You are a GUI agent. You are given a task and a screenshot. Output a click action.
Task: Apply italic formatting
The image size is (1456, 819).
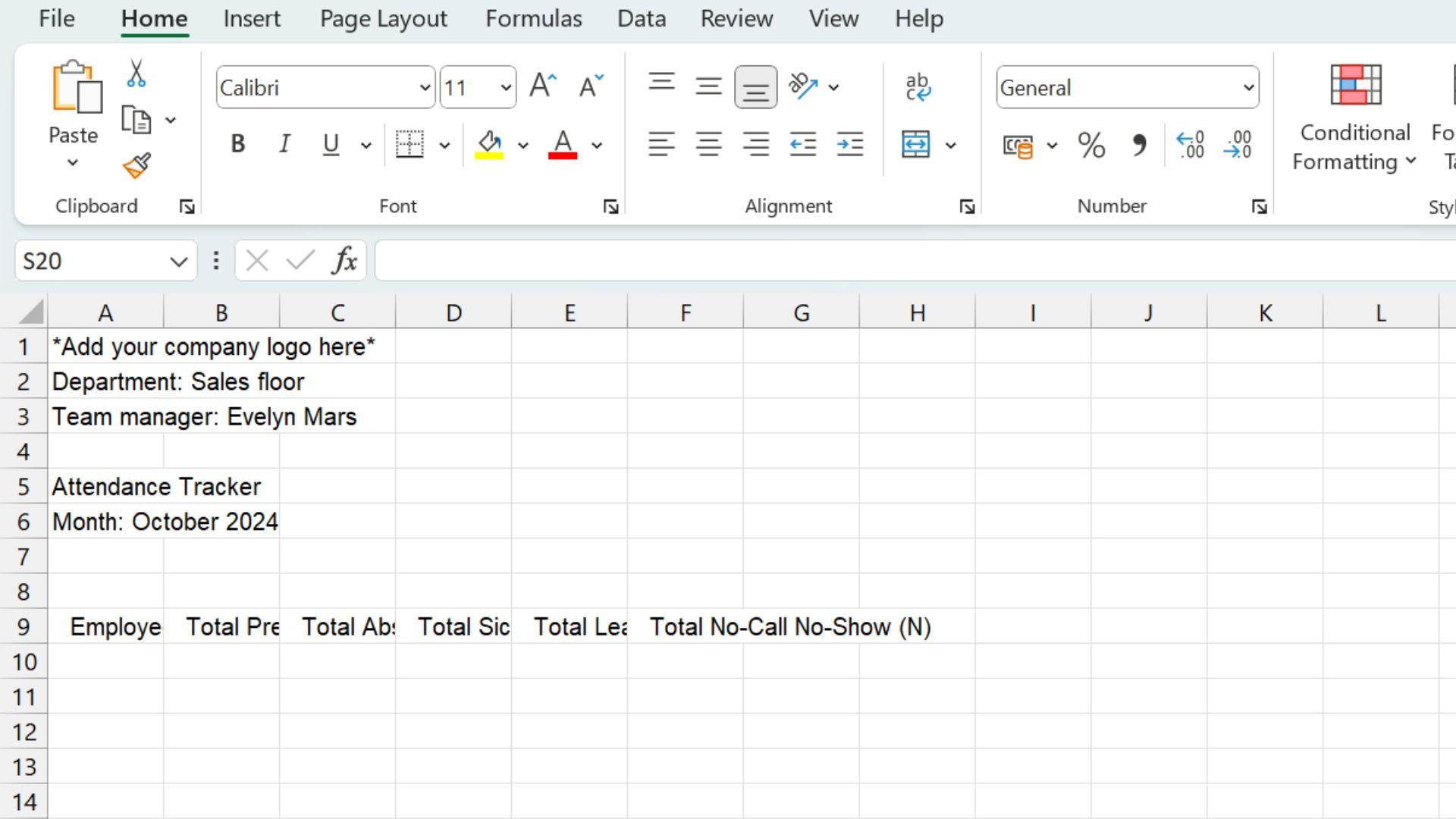pyautogui.click(x=284, y=144)
